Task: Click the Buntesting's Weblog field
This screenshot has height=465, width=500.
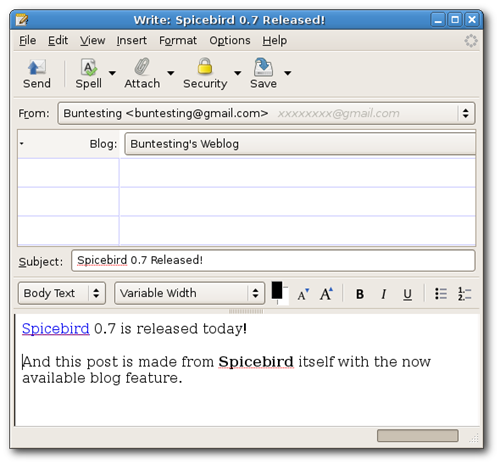Action: tap(300, 144)
